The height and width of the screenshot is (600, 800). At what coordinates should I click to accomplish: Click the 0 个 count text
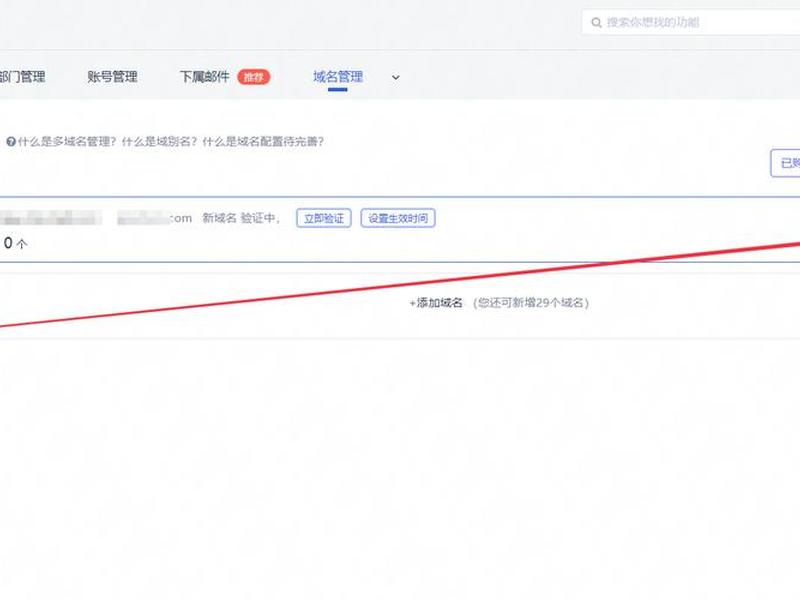click(x=15, y=243)
